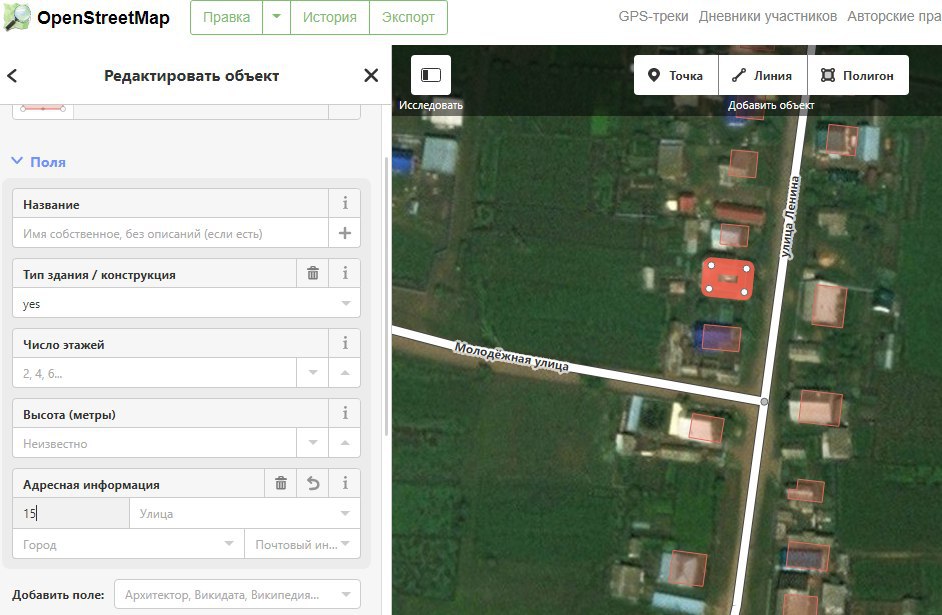Open the GPS-треки link
Image resolution: width=942 pixels, height=615 pixels.
coord(654,16)
